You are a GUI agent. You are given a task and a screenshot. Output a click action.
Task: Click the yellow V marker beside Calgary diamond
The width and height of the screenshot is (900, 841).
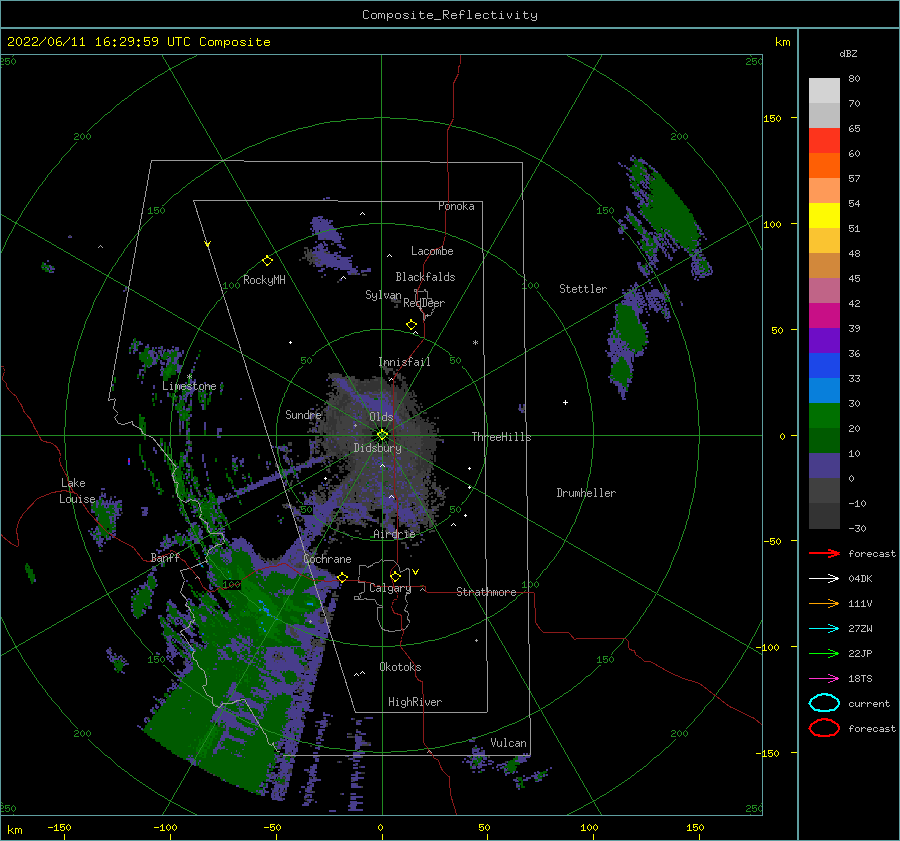pos(416,572)
